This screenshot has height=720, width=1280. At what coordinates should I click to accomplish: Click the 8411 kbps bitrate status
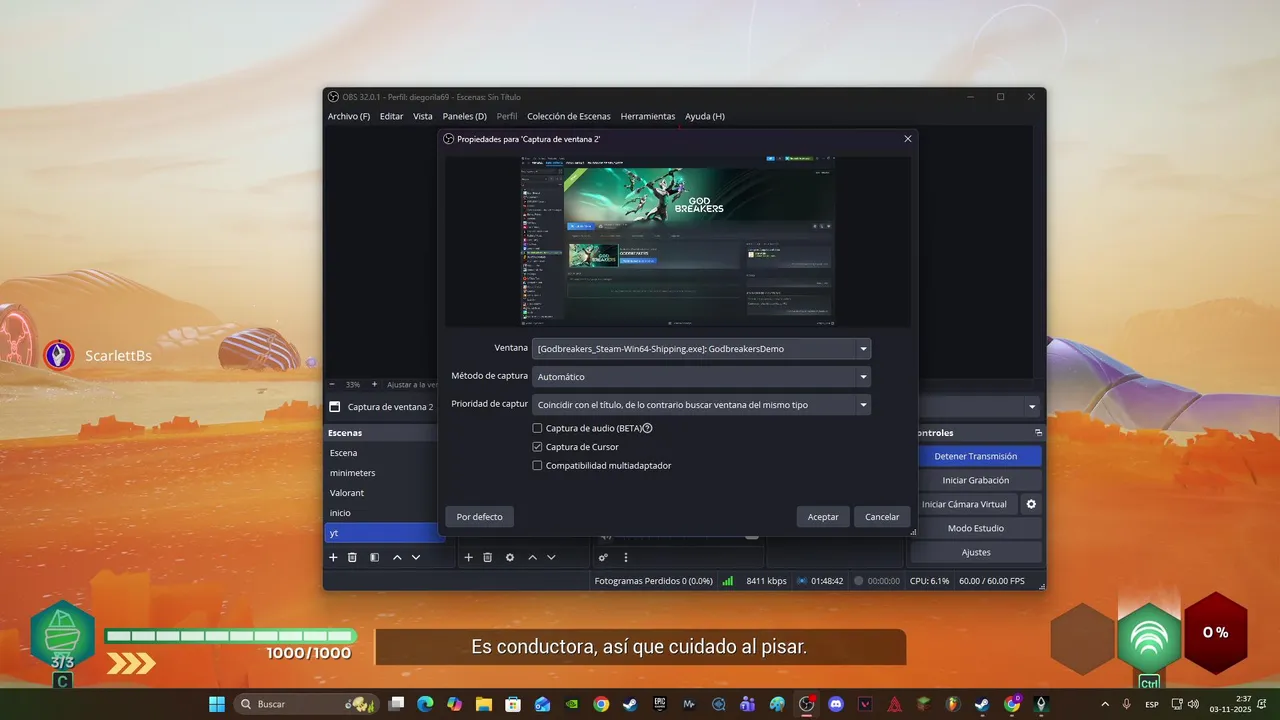point(766,580)
